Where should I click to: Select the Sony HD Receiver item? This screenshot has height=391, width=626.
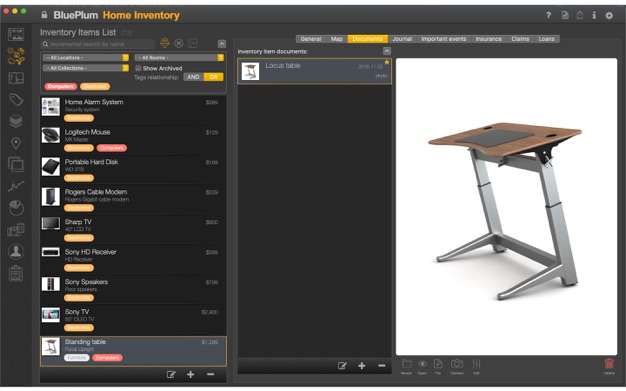click(133, 259)
